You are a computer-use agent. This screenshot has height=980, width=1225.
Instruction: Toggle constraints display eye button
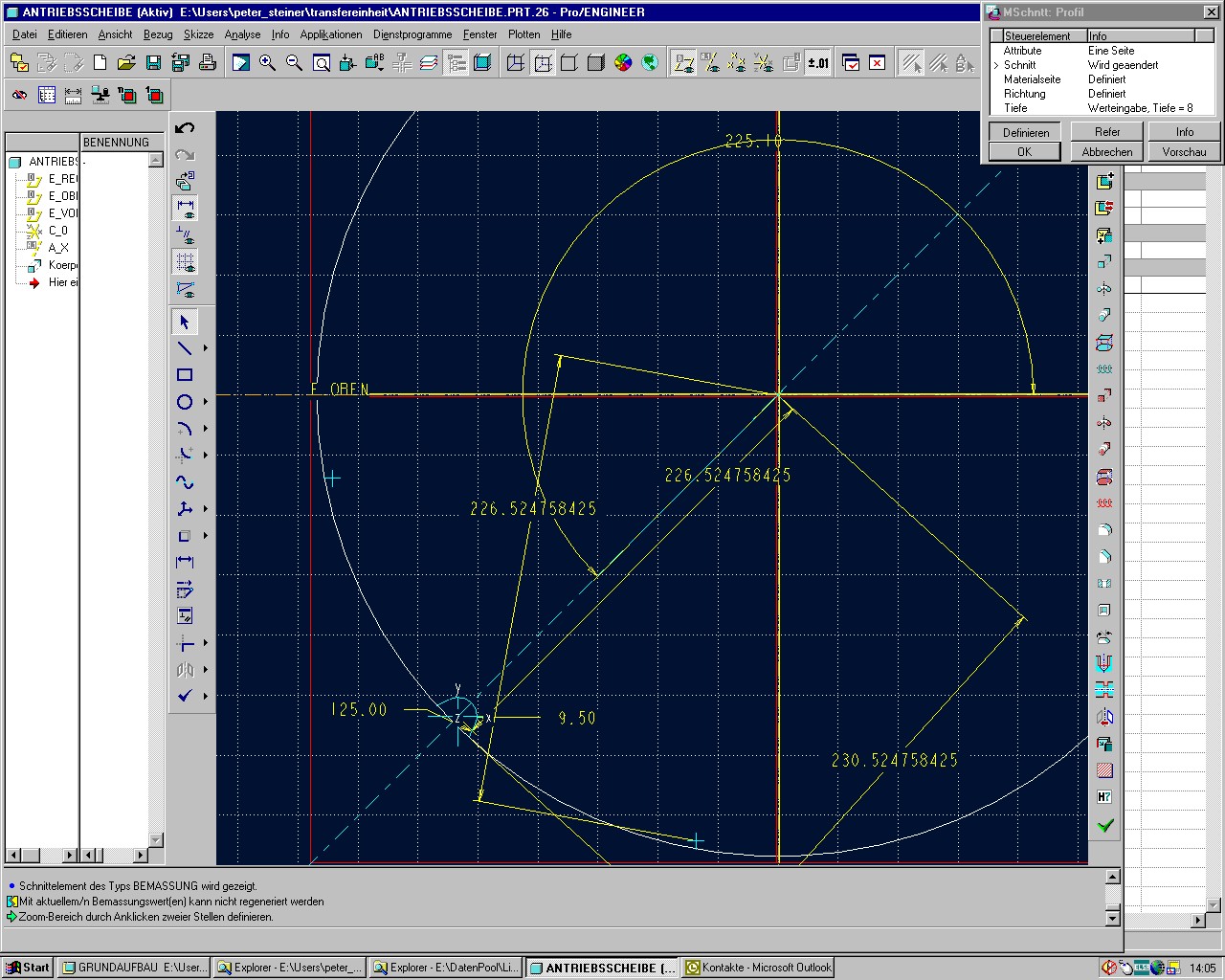pyautogui.click(x=185, y=234)
